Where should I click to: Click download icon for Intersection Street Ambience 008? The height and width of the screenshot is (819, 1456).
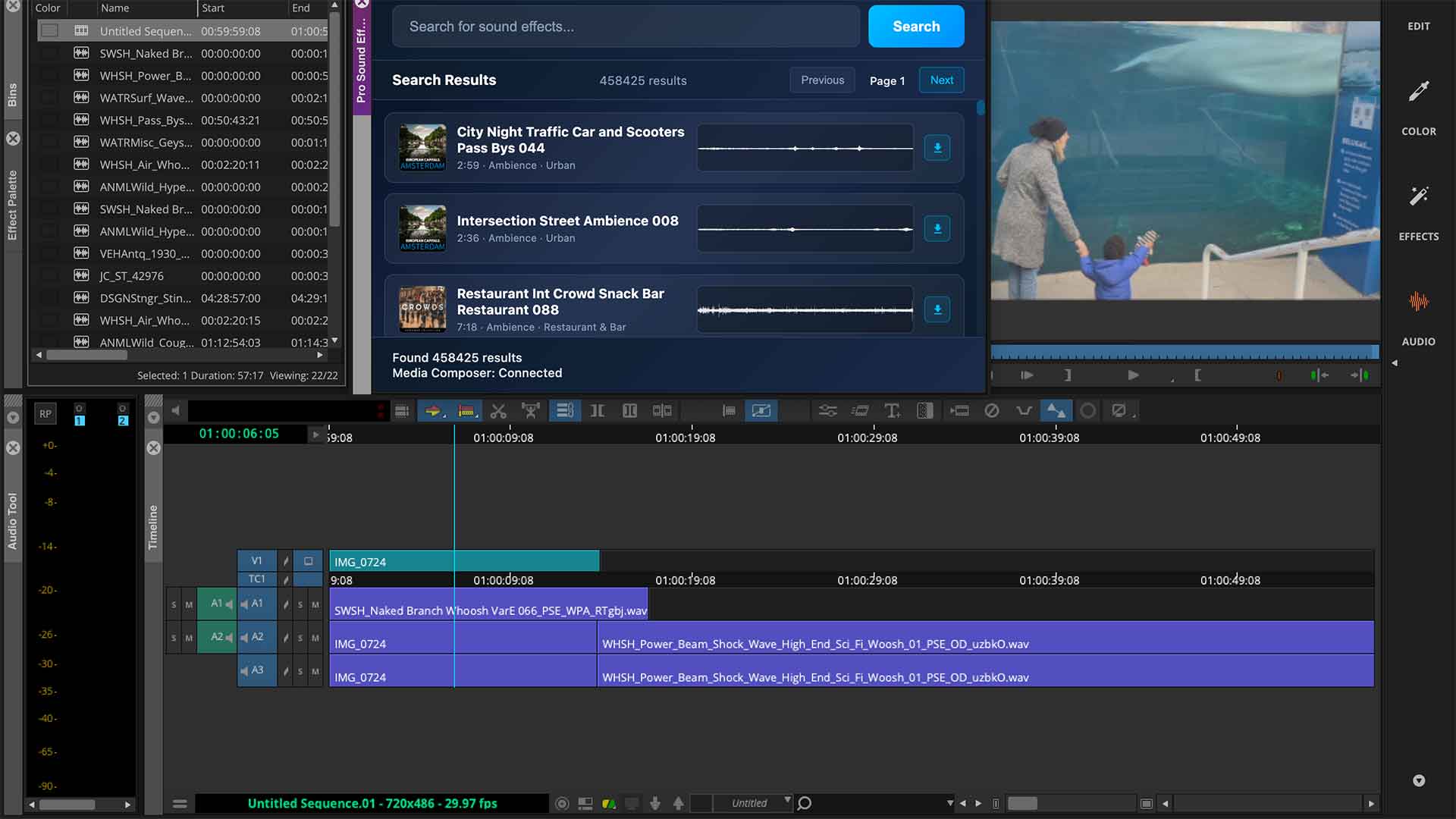tap(937, 228)
